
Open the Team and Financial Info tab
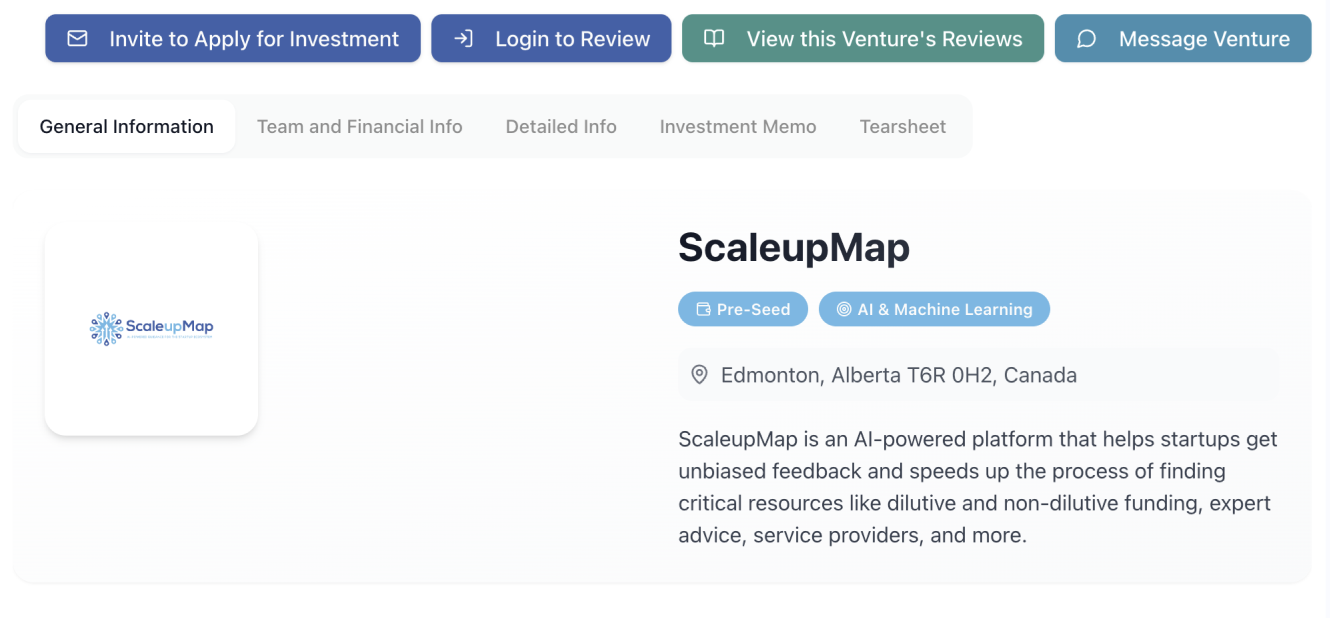click(359, 126)
